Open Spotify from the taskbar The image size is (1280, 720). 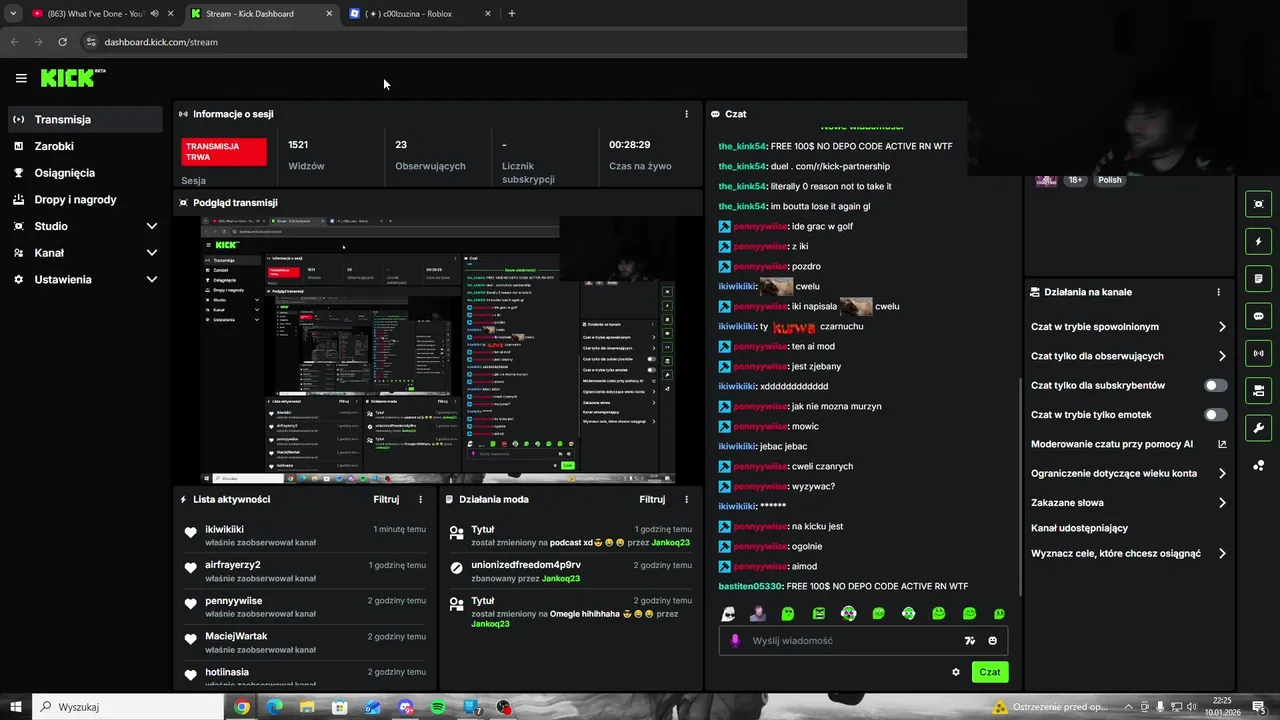[438, 707]
